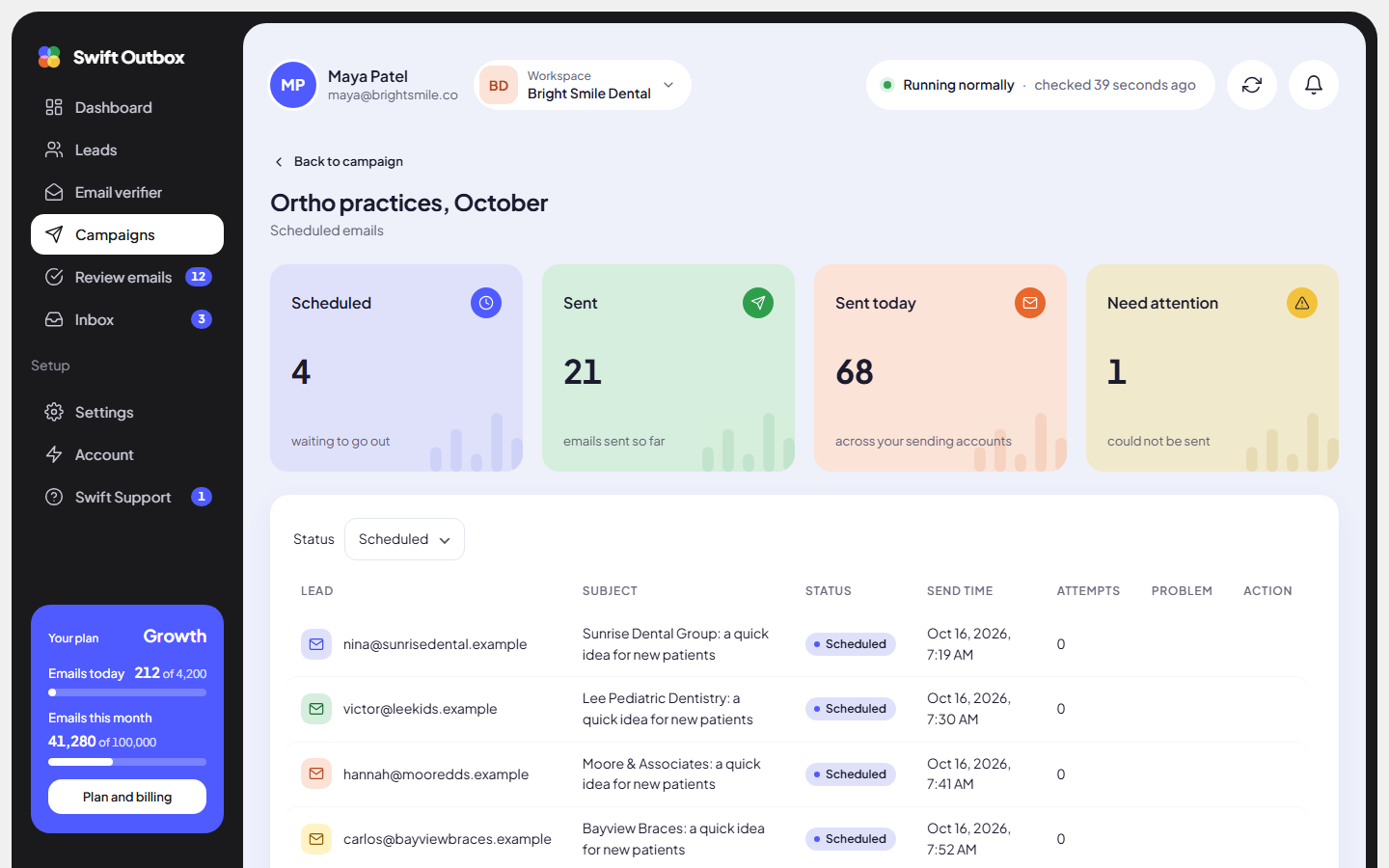Click the mail icon beside carlos@bayviewbraces.example
Viewport: 1389px width, 868px height.
tap(316, 839)
